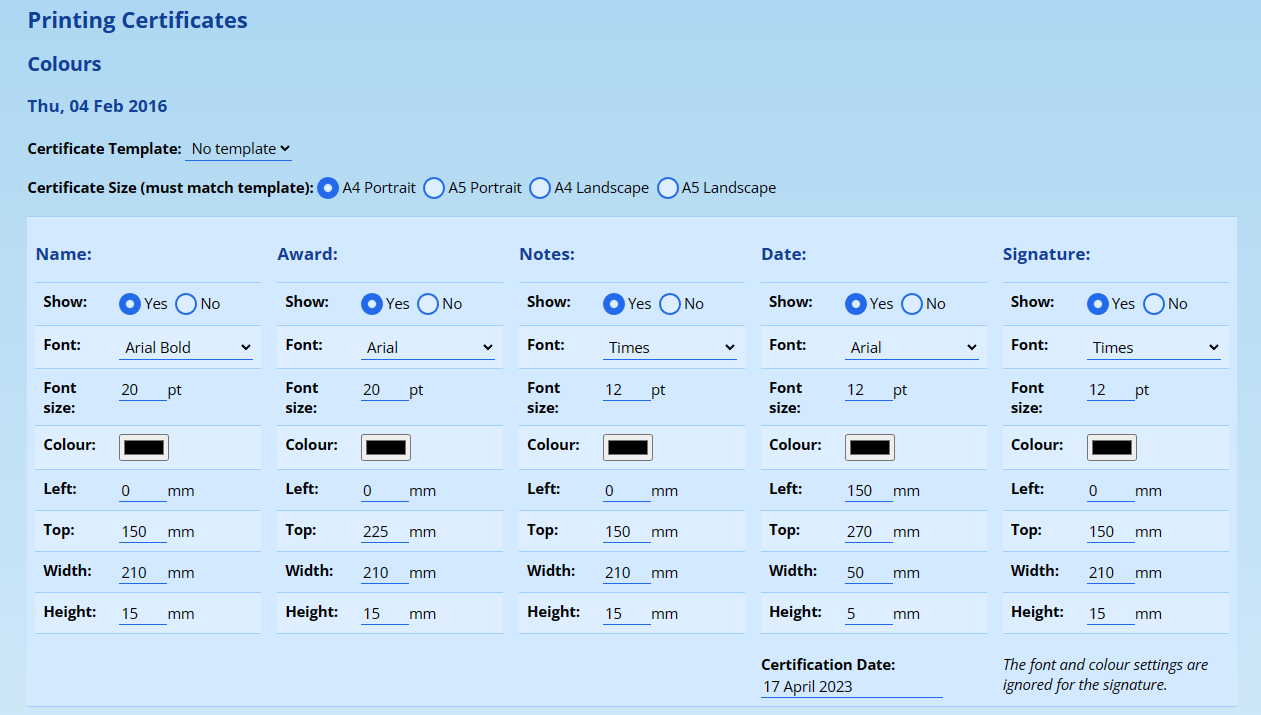
Task: Click the Date Left position field
Action: 868,491
